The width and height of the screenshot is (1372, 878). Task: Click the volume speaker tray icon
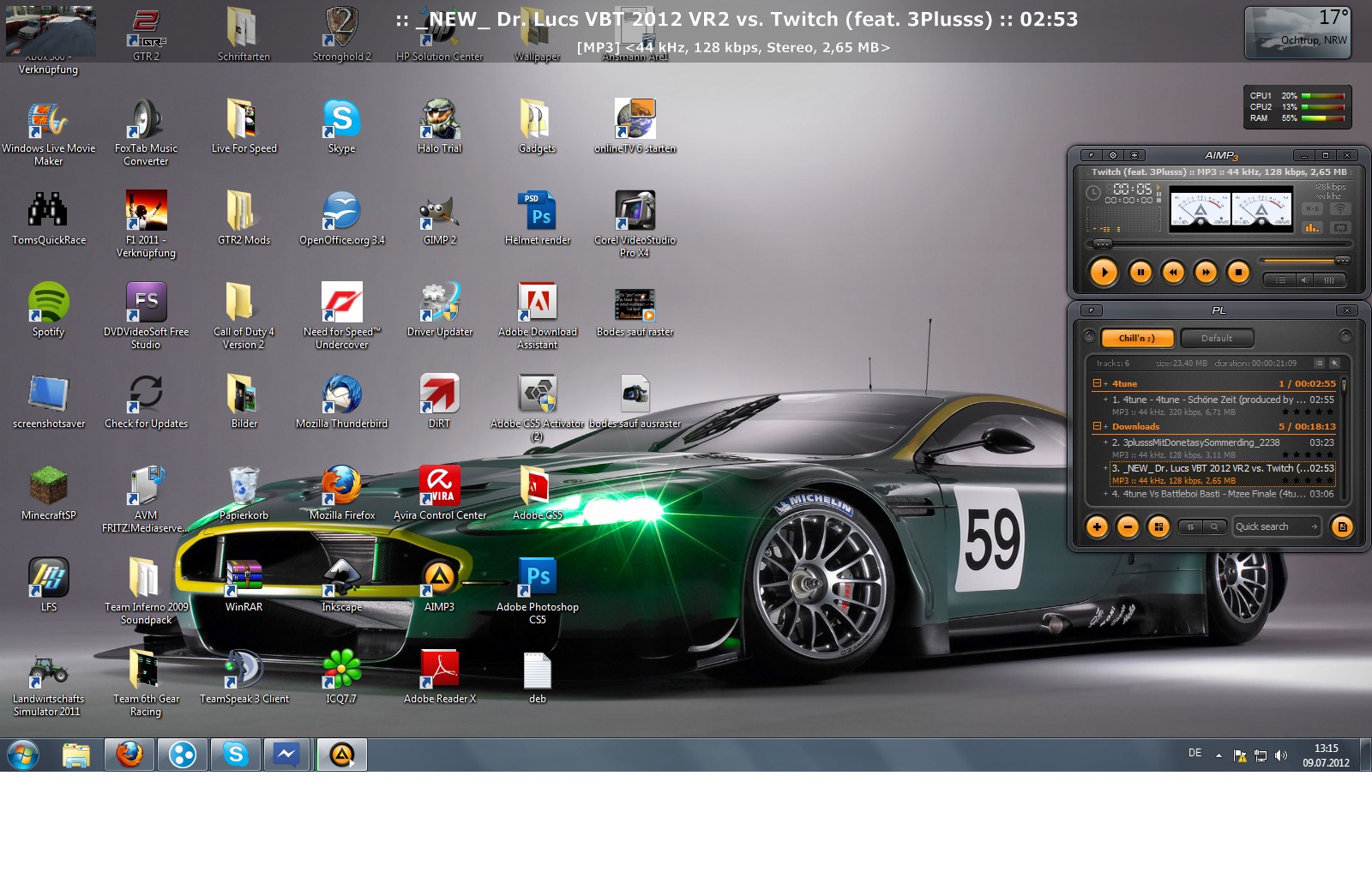[x=1281, y=755]
